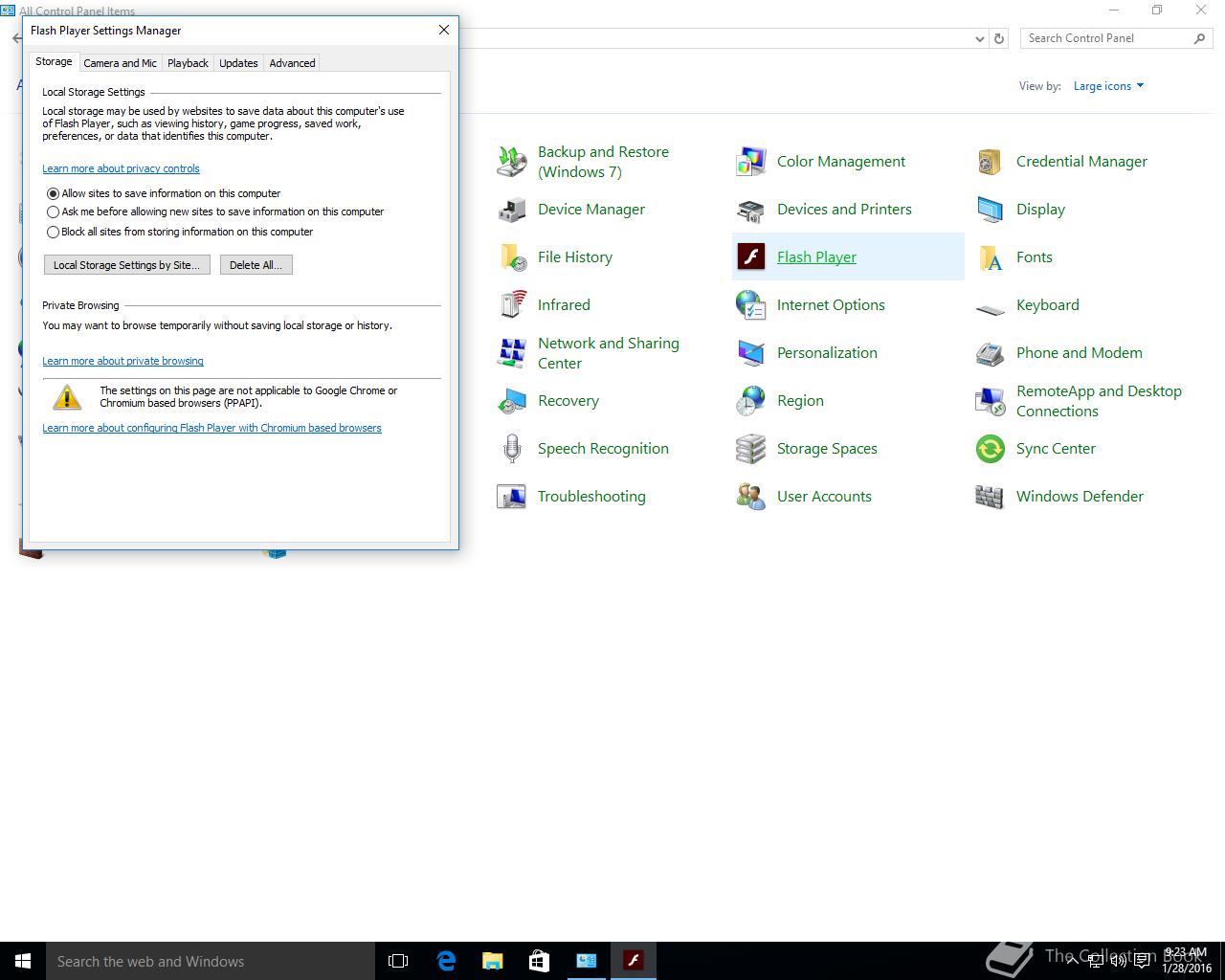Open the Fonts icon

(991, 257)
